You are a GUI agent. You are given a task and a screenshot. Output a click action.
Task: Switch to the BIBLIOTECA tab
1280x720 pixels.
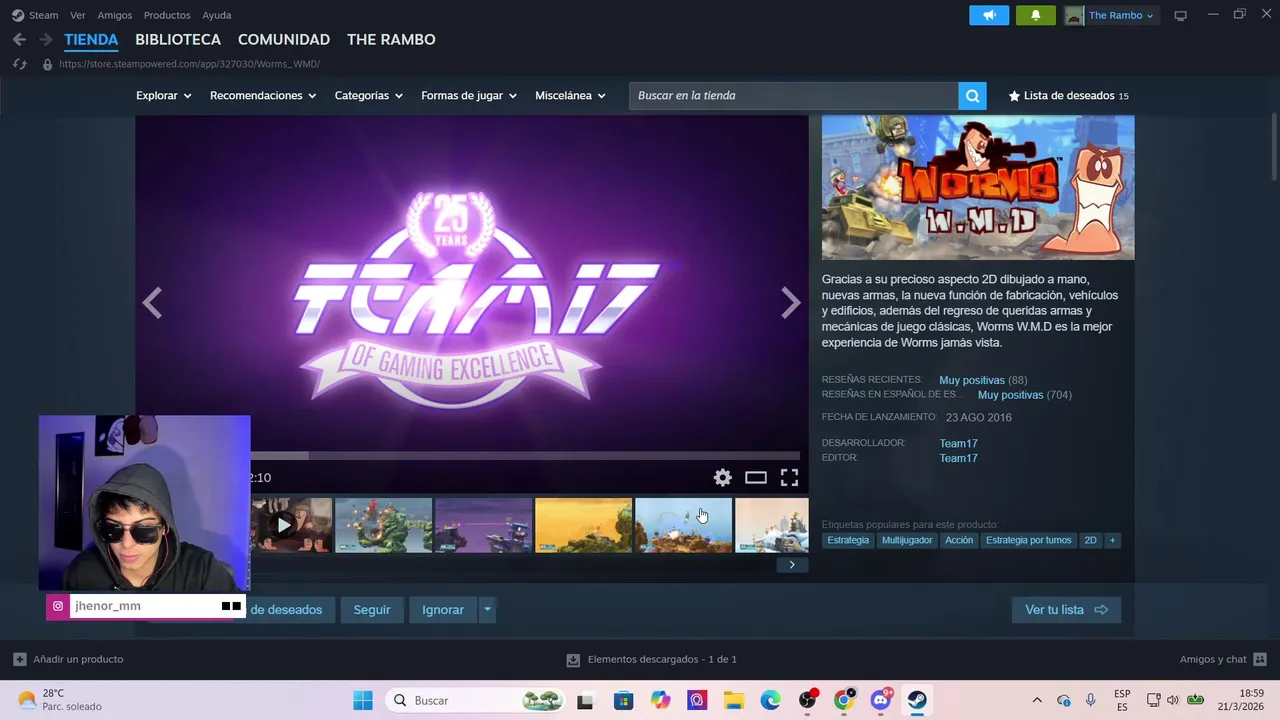pyautogui.click(x=178, y=40)
